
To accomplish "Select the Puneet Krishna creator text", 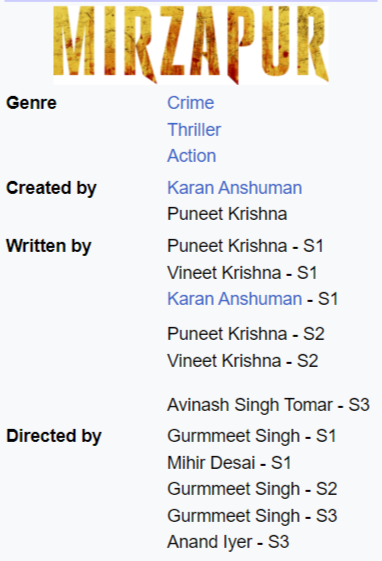I will [227, 214].
